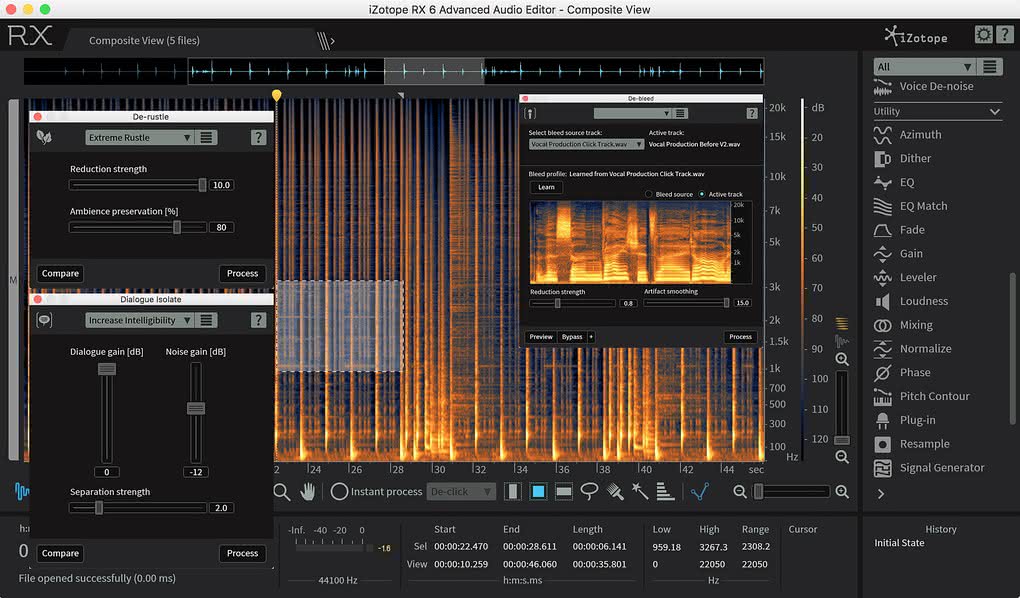Open the De-bleed preset menu list icon

click(680, 113)
